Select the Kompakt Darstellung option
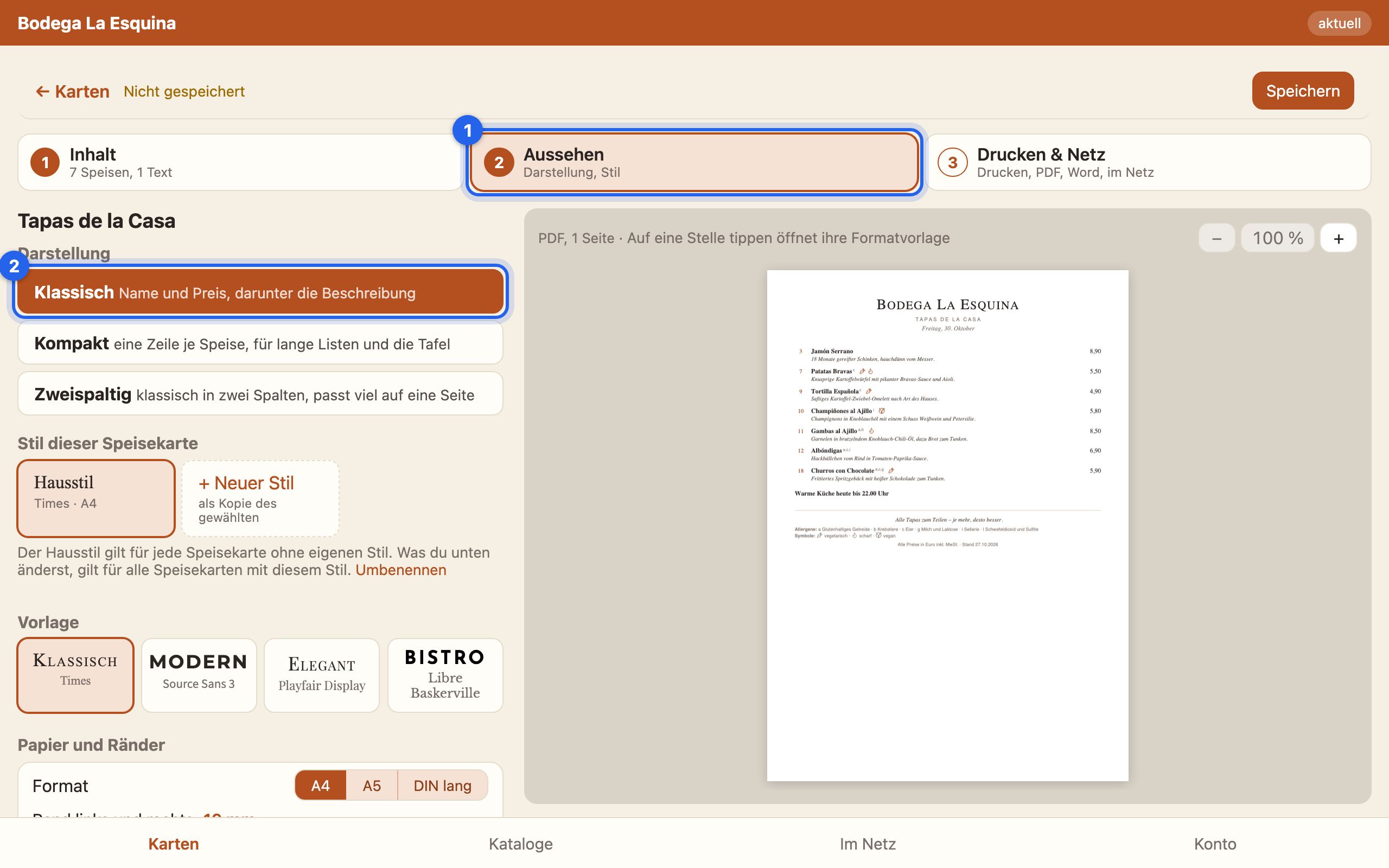 point(260,343)
